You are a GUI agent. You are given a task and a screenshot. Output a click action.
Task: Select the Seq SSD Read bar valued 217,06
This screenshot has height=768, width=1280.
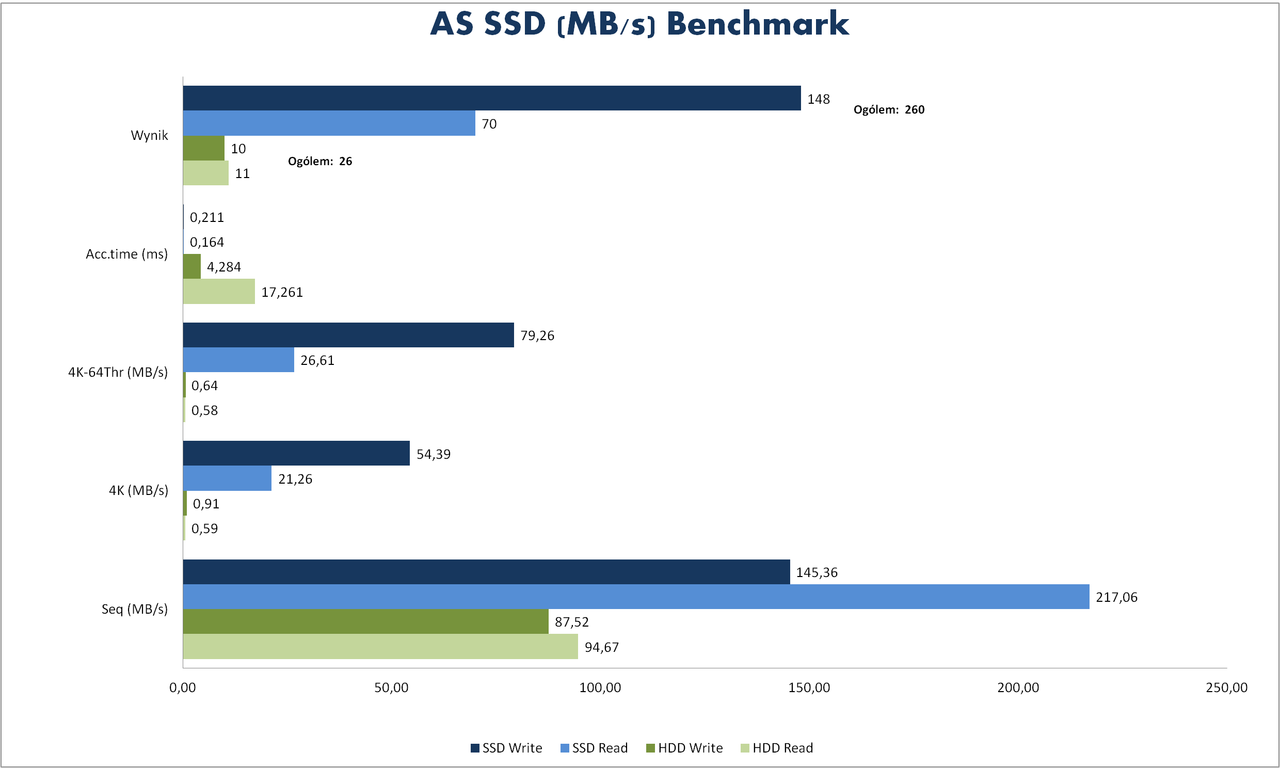[x=636, y=597]
